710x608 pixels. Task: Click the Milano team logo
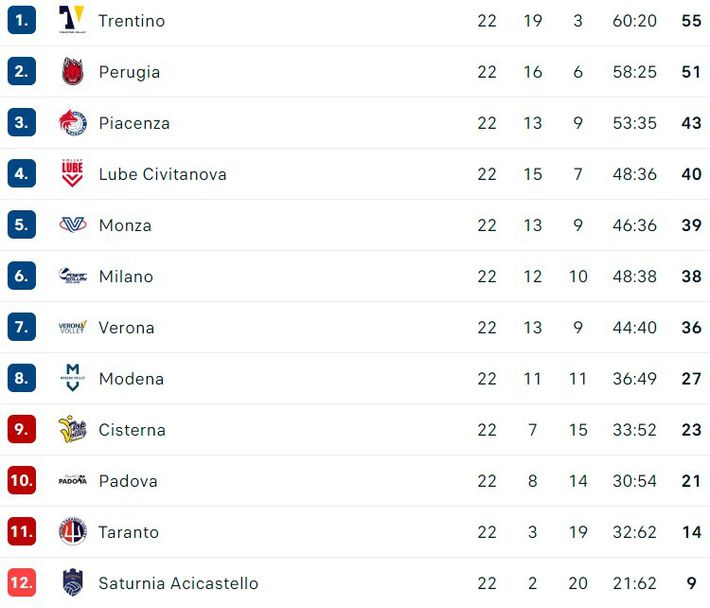tap(72, 276)
